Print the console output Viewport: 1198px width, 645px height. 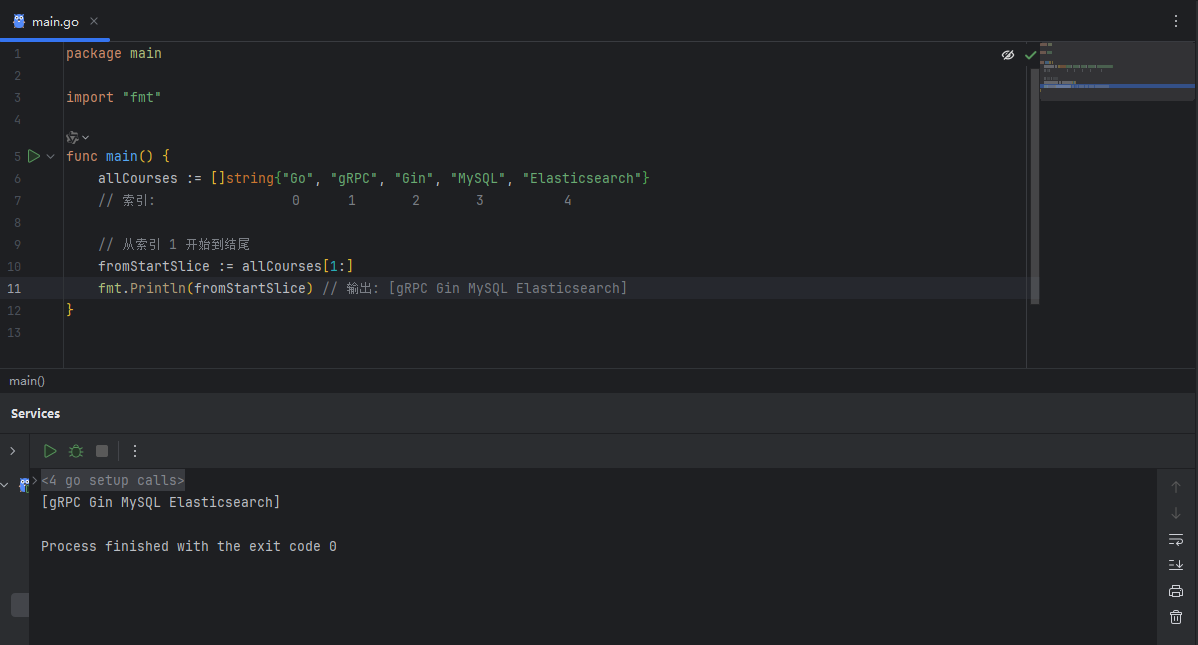[x=1176, y=591]
